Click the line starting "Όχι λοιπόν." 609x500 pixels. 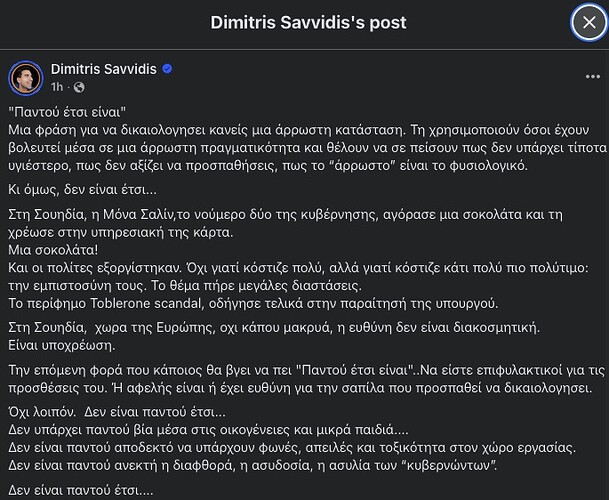pyautogui.click(x=117, y=412)
